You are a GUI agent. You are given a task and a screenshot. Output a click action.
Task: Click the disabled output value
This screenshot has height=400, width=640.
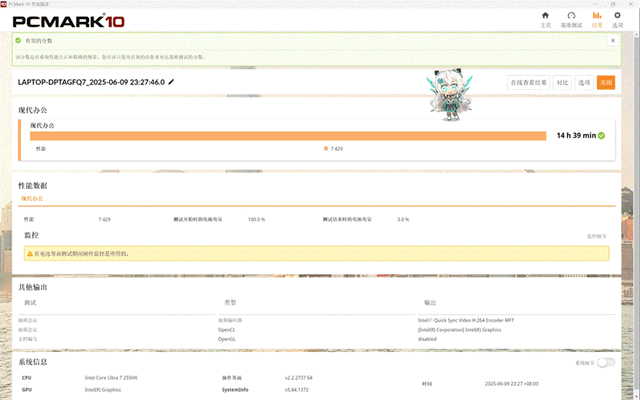point(427,339)
